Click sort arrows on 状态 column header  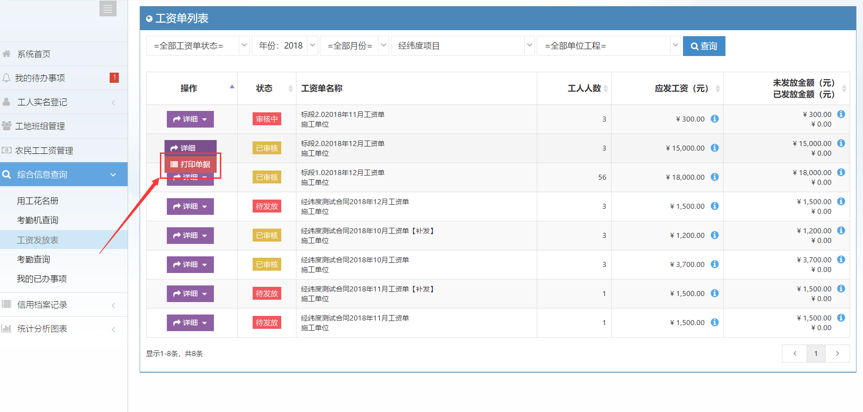(291, 89)
